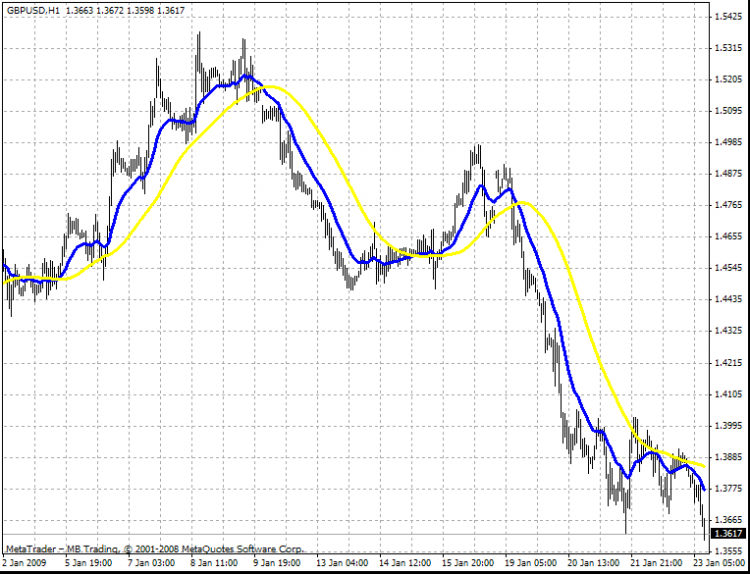The image size is (750, 574).
Task: Click the 2 Jan 2009 date label
Action: (x=24, y=564)
